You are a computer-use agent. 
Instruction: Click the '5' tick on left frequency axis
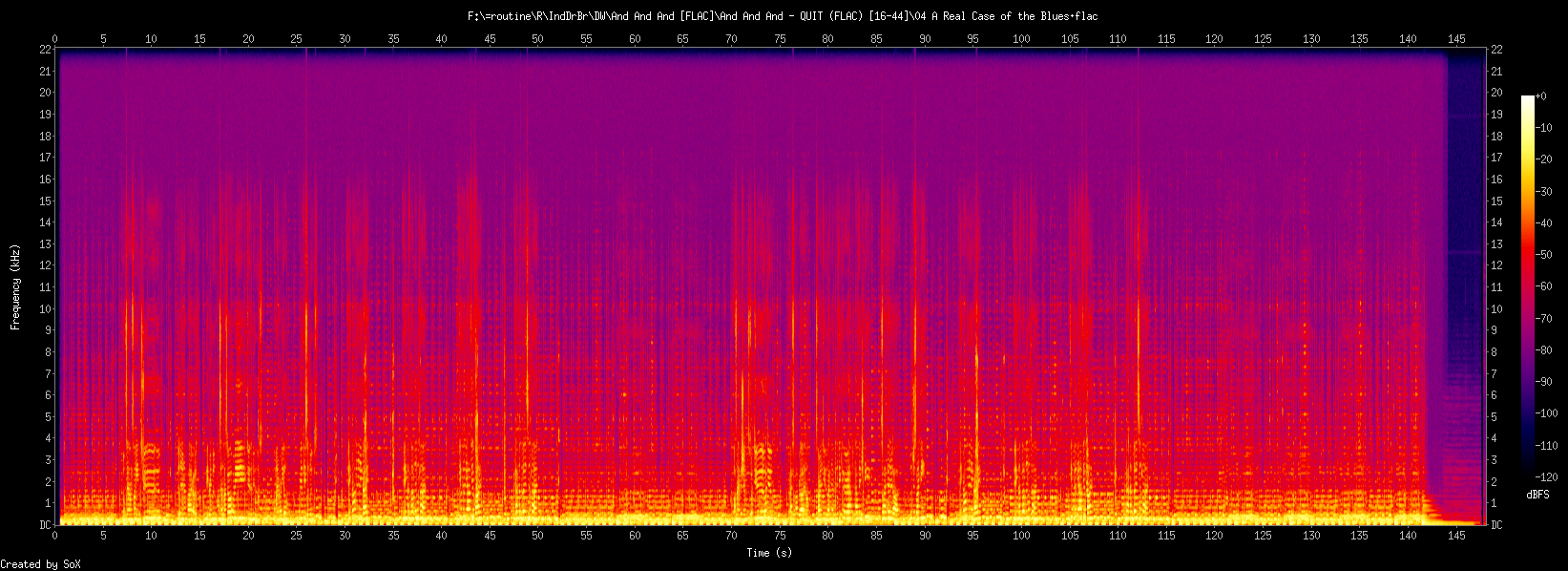pos(49,417)
